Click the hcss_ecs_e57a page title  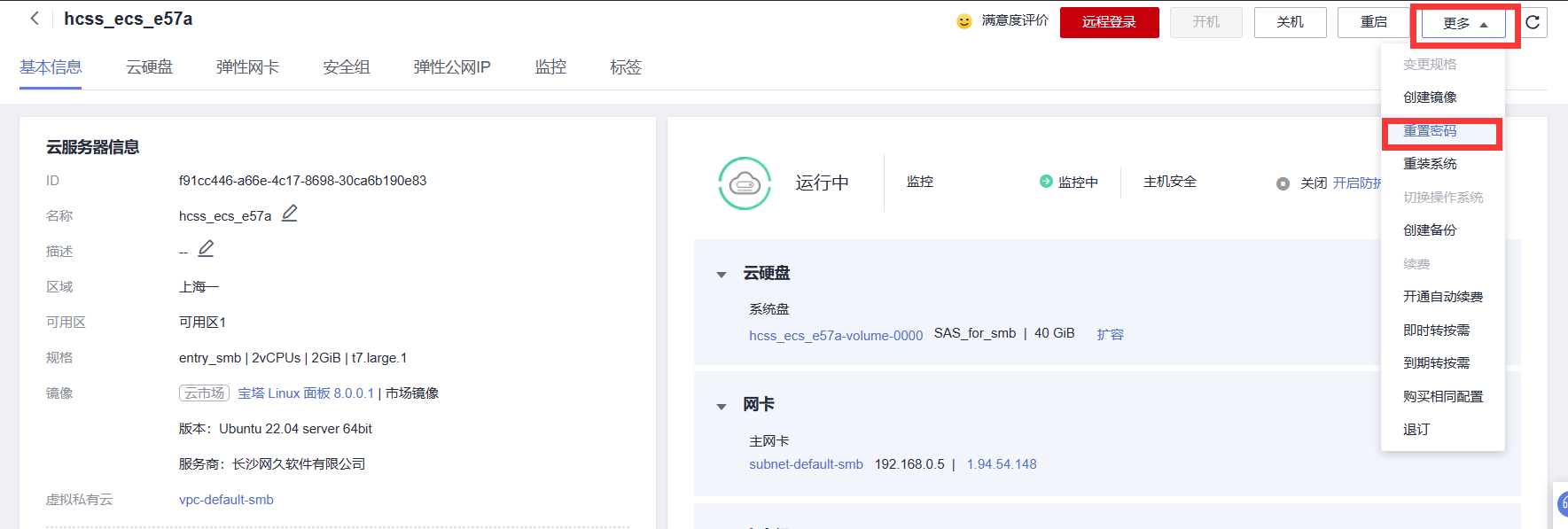click(129, 19)
